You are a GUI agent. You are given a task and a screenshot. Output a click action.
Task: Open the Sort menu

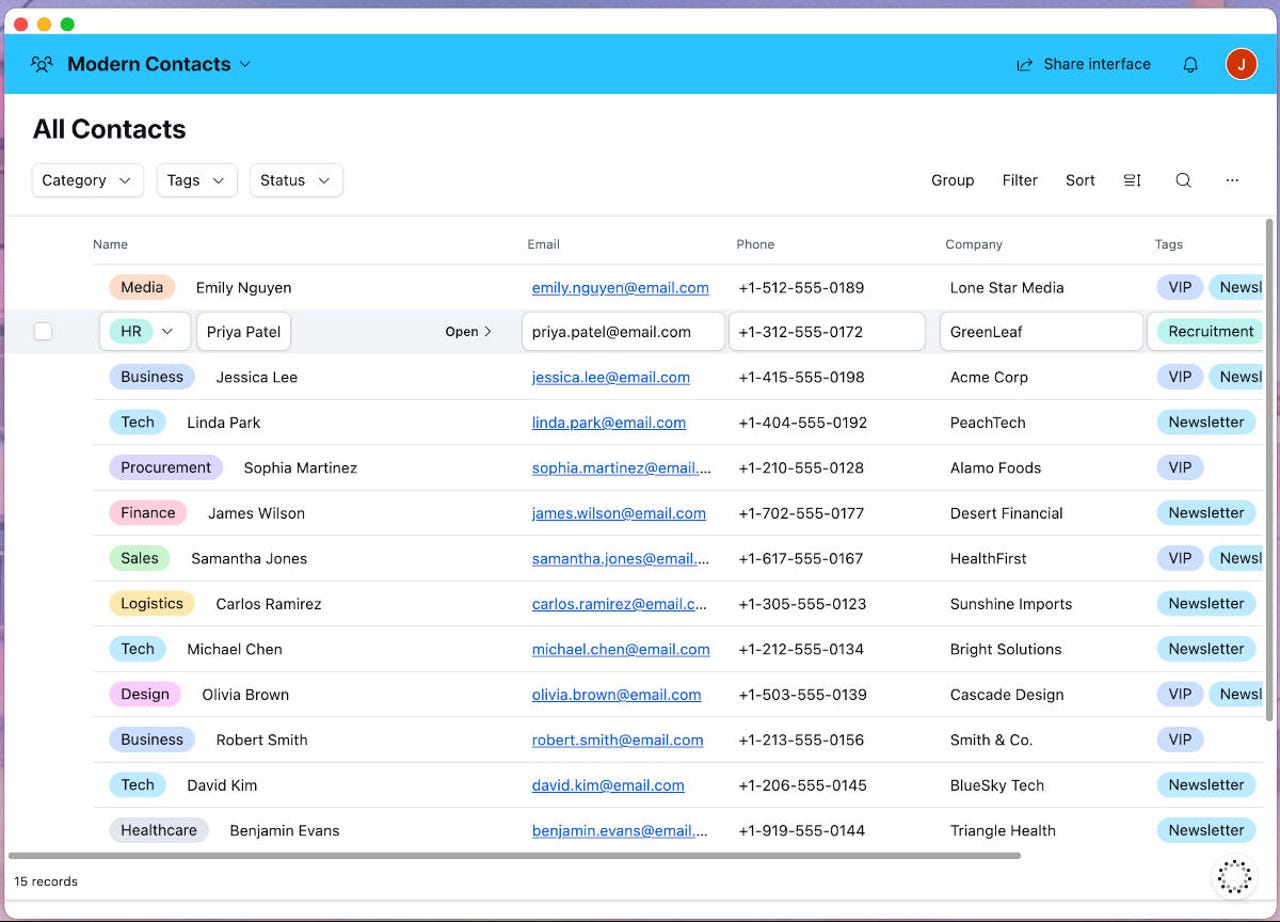pos(1080,180)
